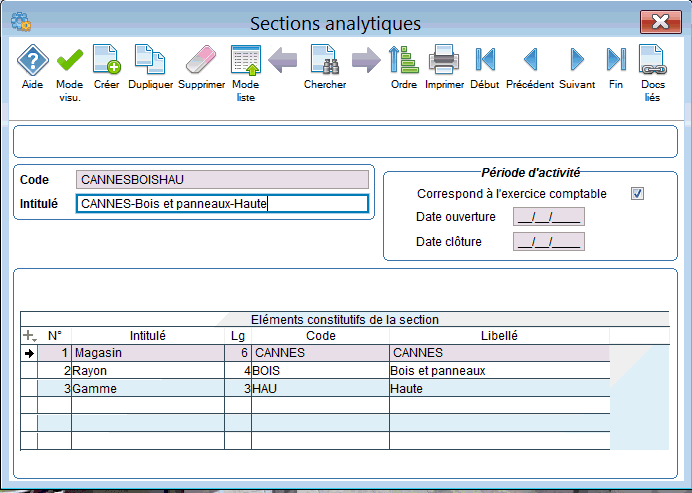692x493 pixels.
Task: Click the Lg value 6 in the Magasin row
Action: pyautogui.click(x=238, y=353)
